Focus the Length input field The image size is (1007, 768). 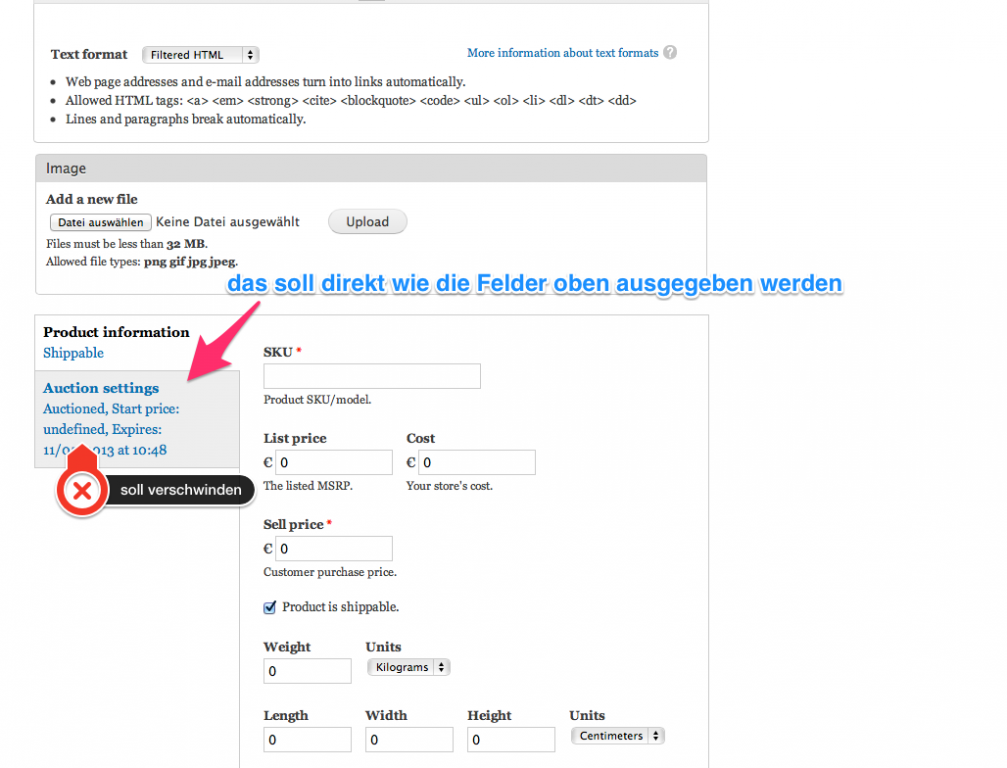click(307, 740)
